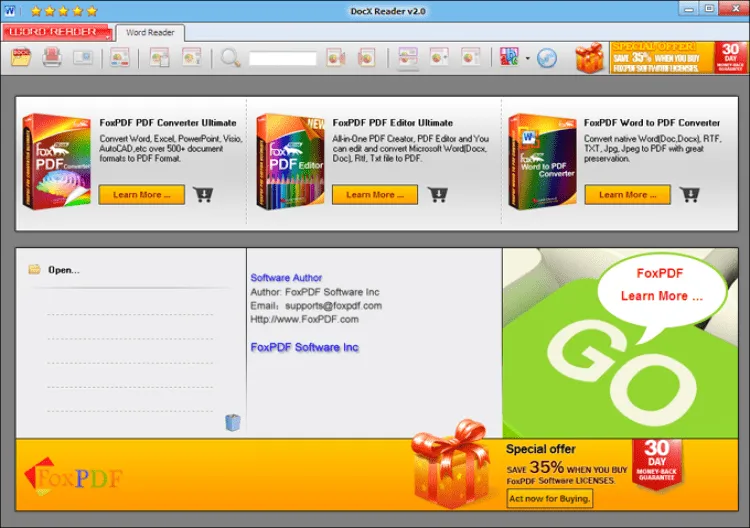Click the Special offer text in bottom banner
The image size is (750, 528).
click(540, 449)
